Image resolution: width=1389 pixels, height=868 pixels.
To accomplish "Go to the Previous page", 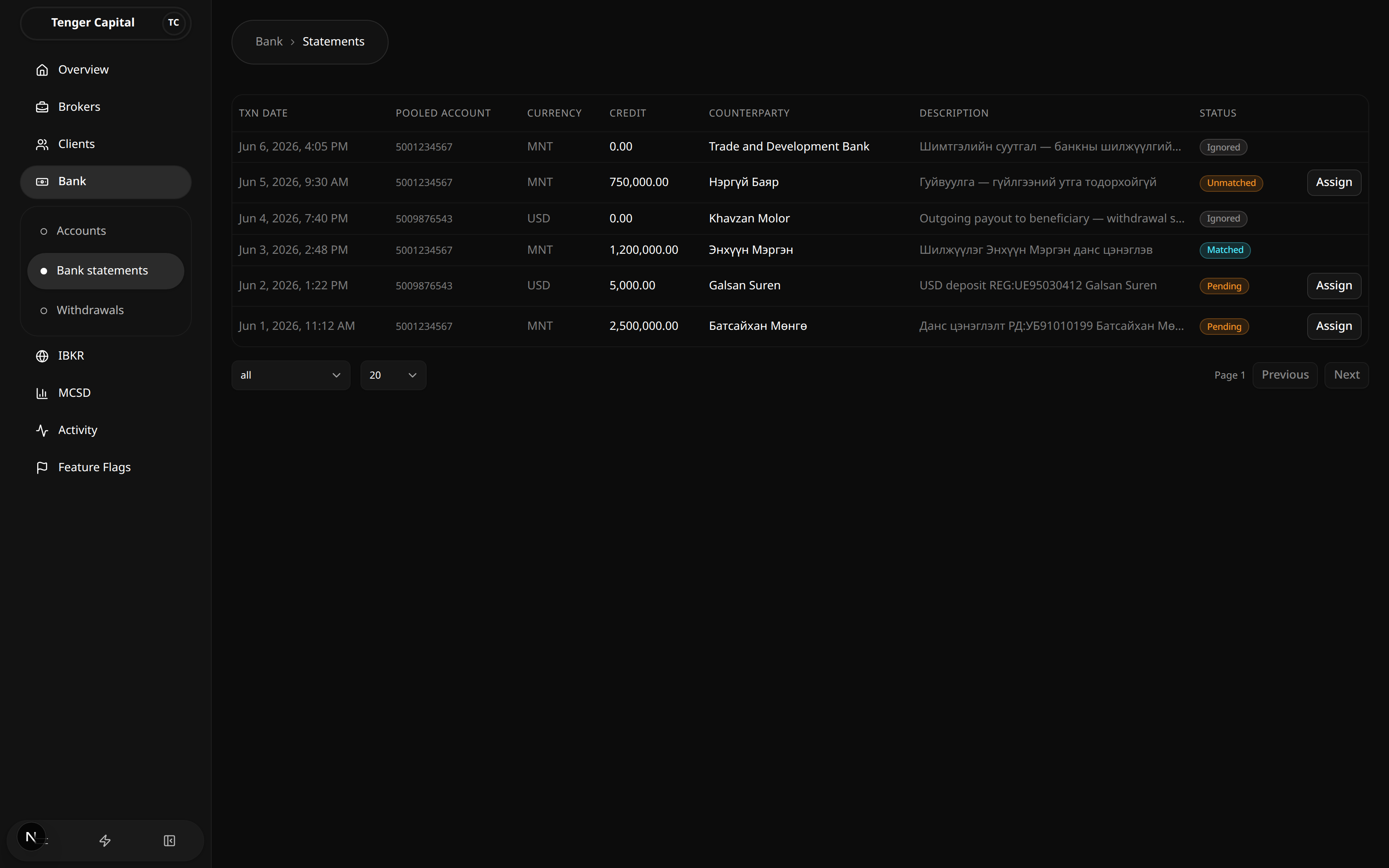I will pos(1285,375).
